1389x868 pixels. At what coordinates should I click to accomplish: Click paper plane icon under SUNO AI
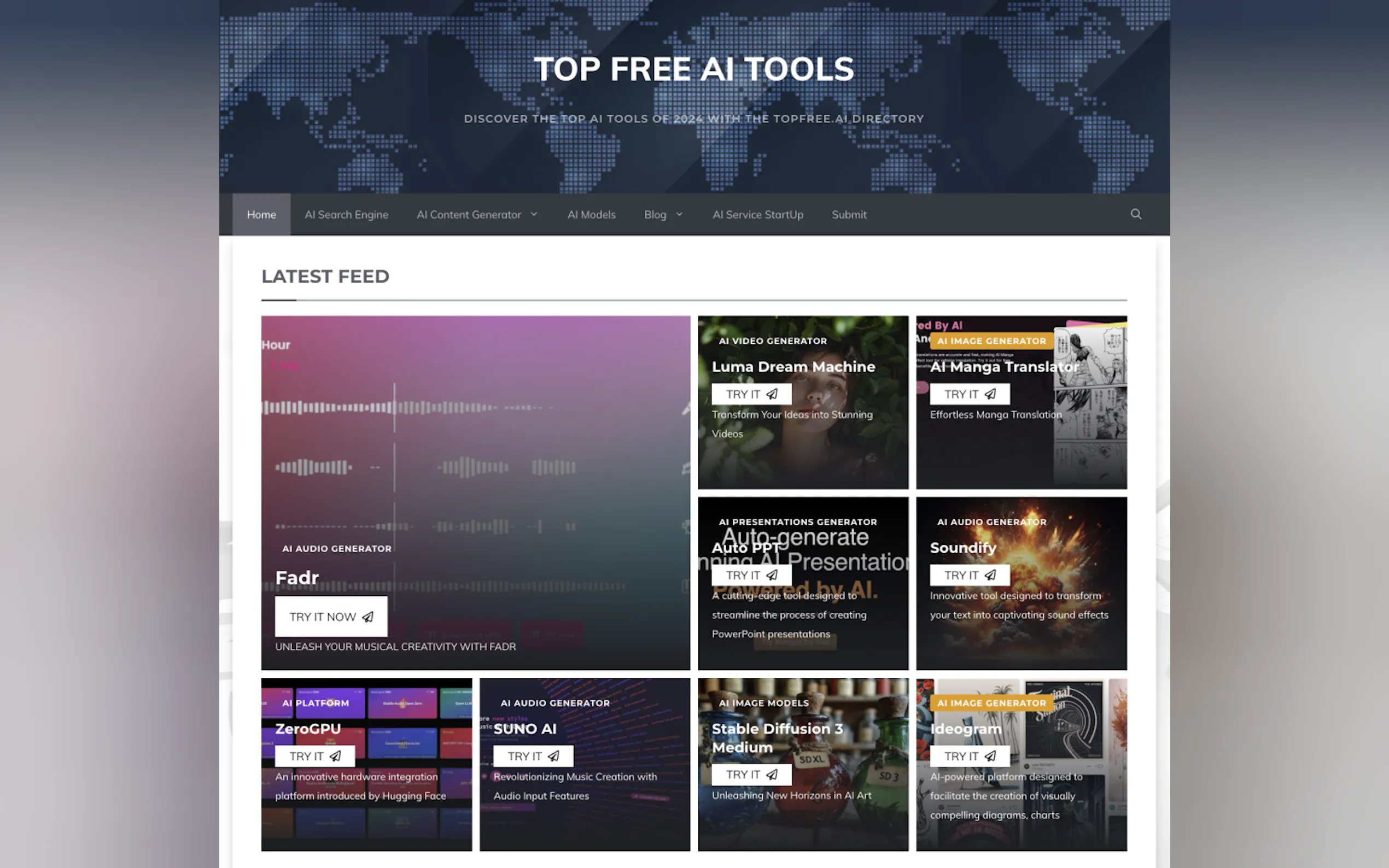pos(553,756)
